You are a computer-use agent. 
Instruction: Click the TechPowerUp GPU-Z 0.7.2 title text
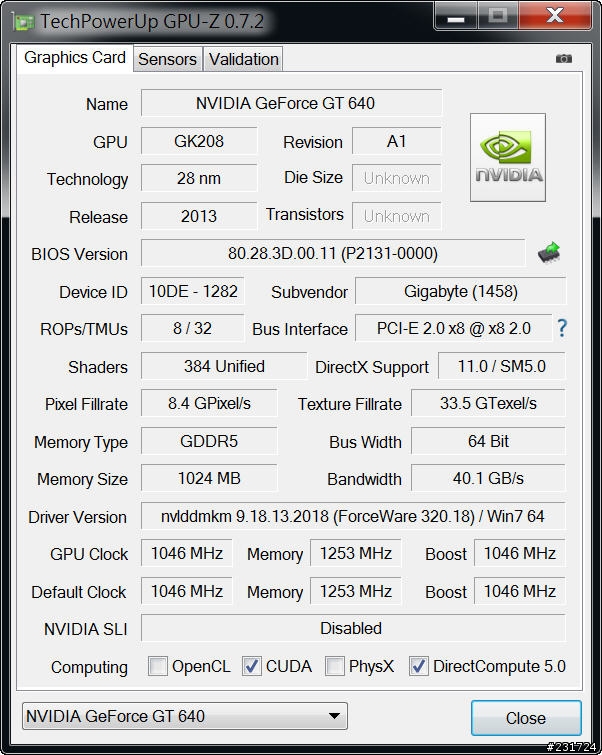click(x=152, y=22)
